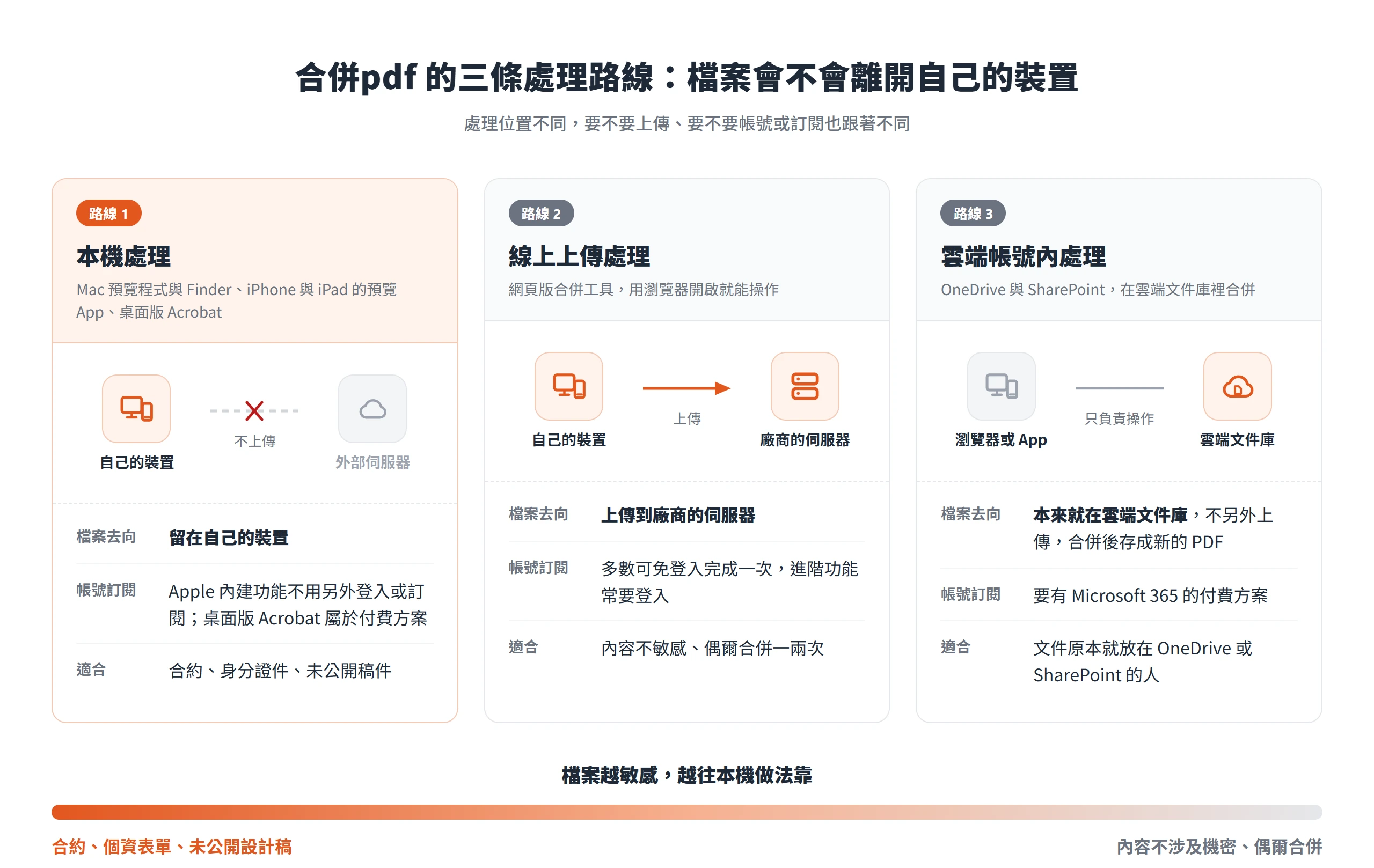Click the server icon above 廠商的伺服器
1374x868 pixels.
(805, 386)
